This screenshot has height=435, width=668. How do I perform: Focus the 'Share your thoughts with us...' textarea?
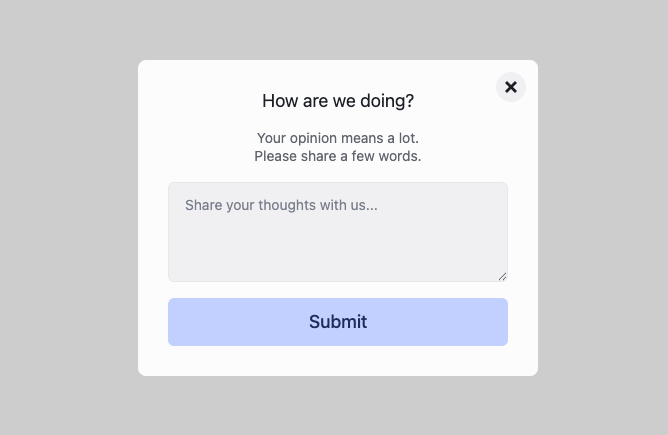pyautogui.click(x=338, y=232)
